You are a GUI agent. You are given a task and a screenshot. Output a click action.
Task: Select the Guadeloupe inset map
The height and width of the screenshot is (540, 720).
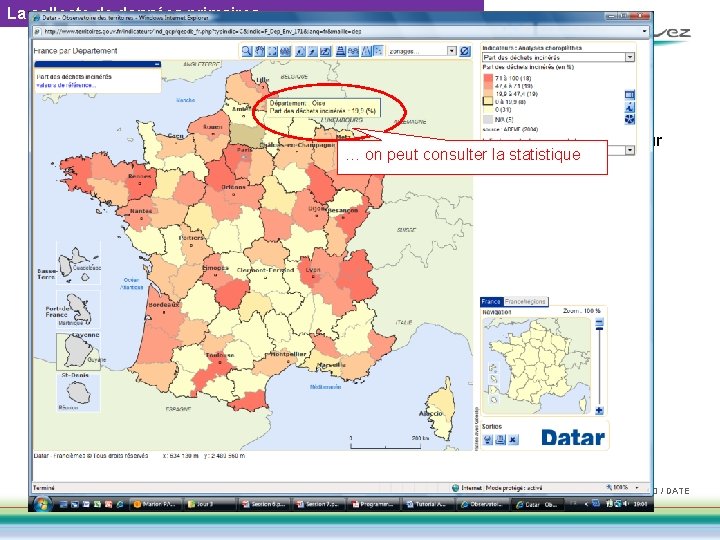tap(79, 263)
